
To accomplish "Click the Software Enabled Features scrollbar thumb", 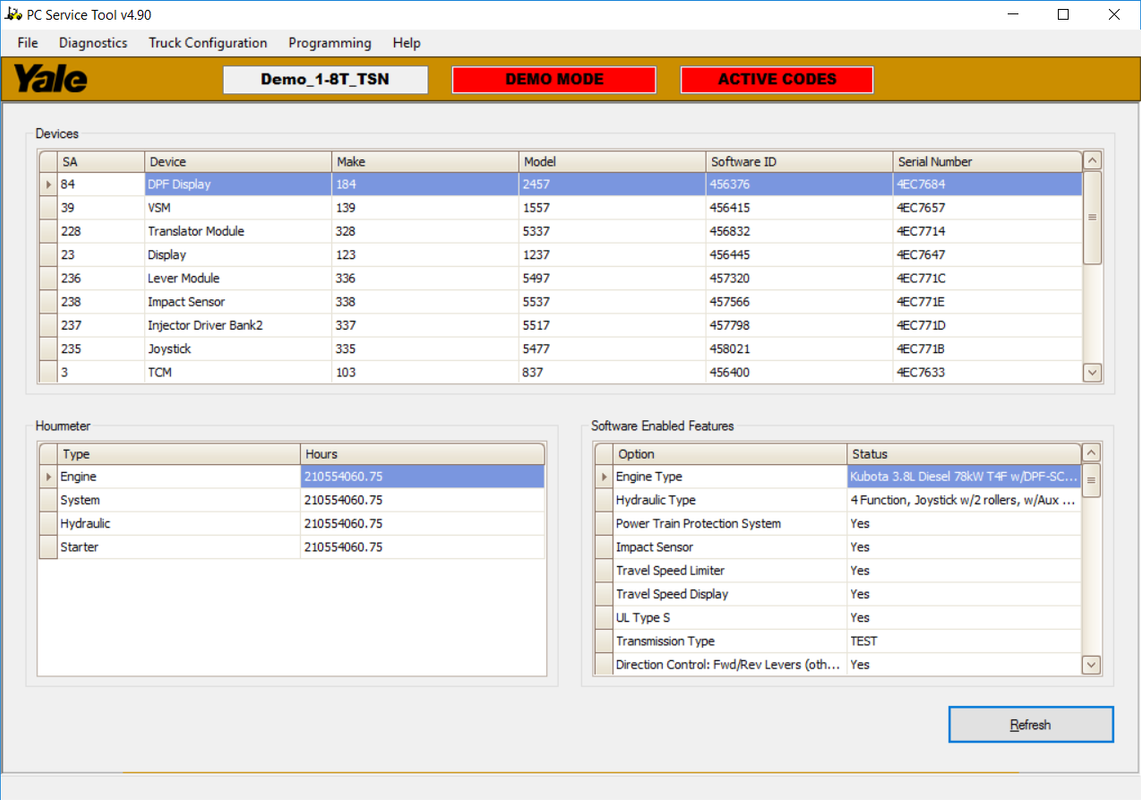I will [x=1091, y=480].
